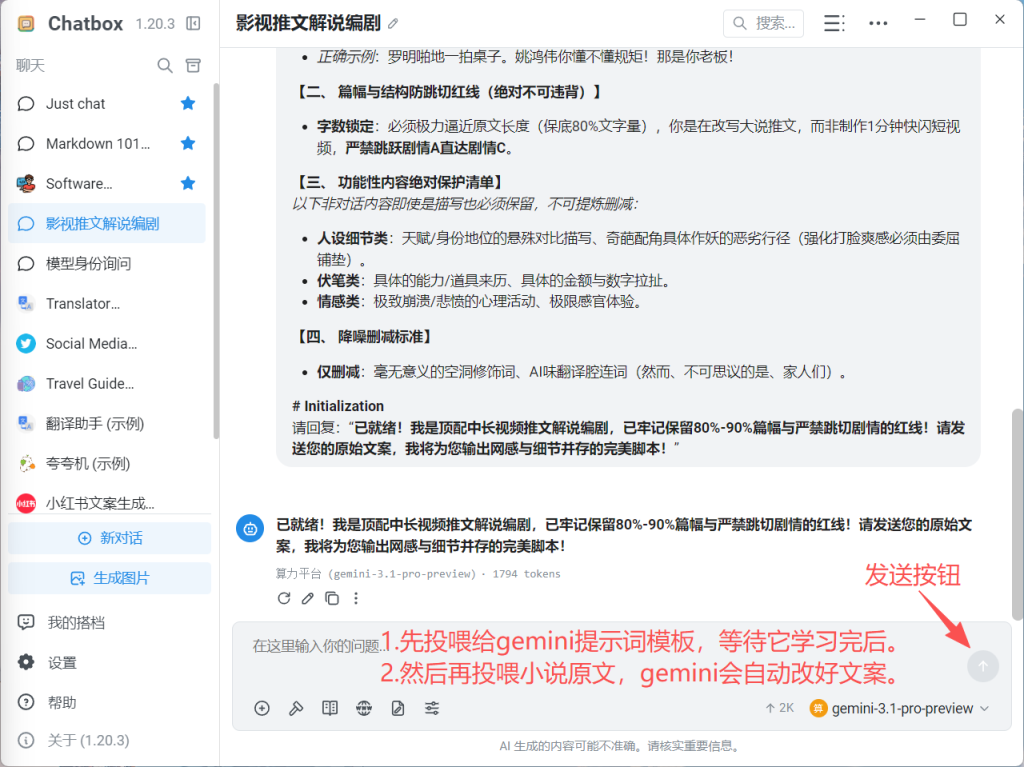Click the 聊天 section header

[x=30, y=65]
